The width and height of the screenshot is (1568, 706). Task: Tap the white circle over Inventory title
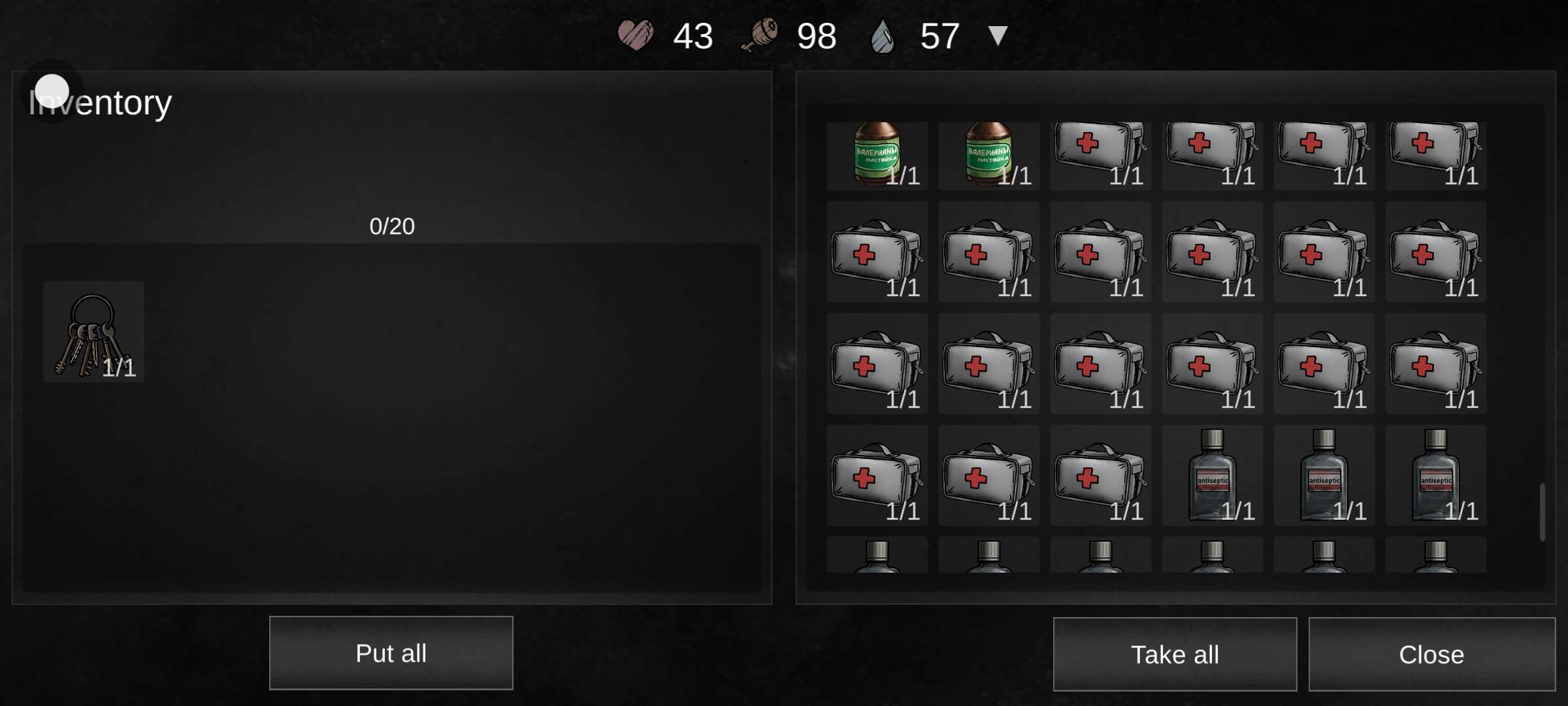point(52,91)
